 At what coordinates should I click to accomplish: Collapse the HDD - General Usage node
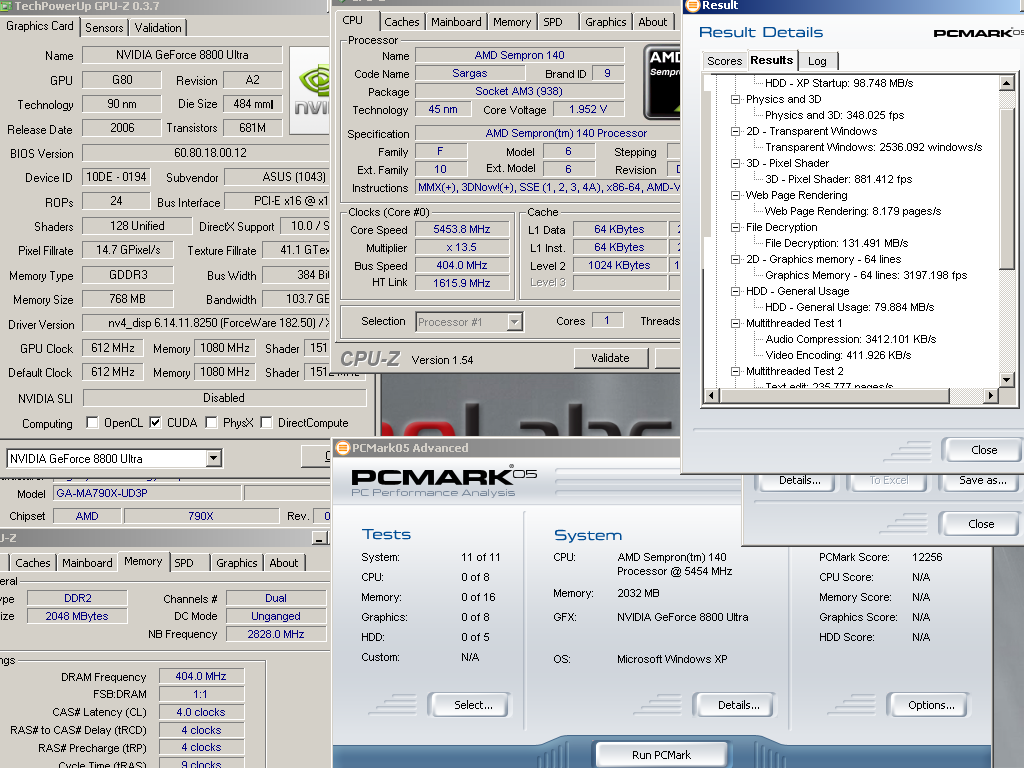pos(735,291)
